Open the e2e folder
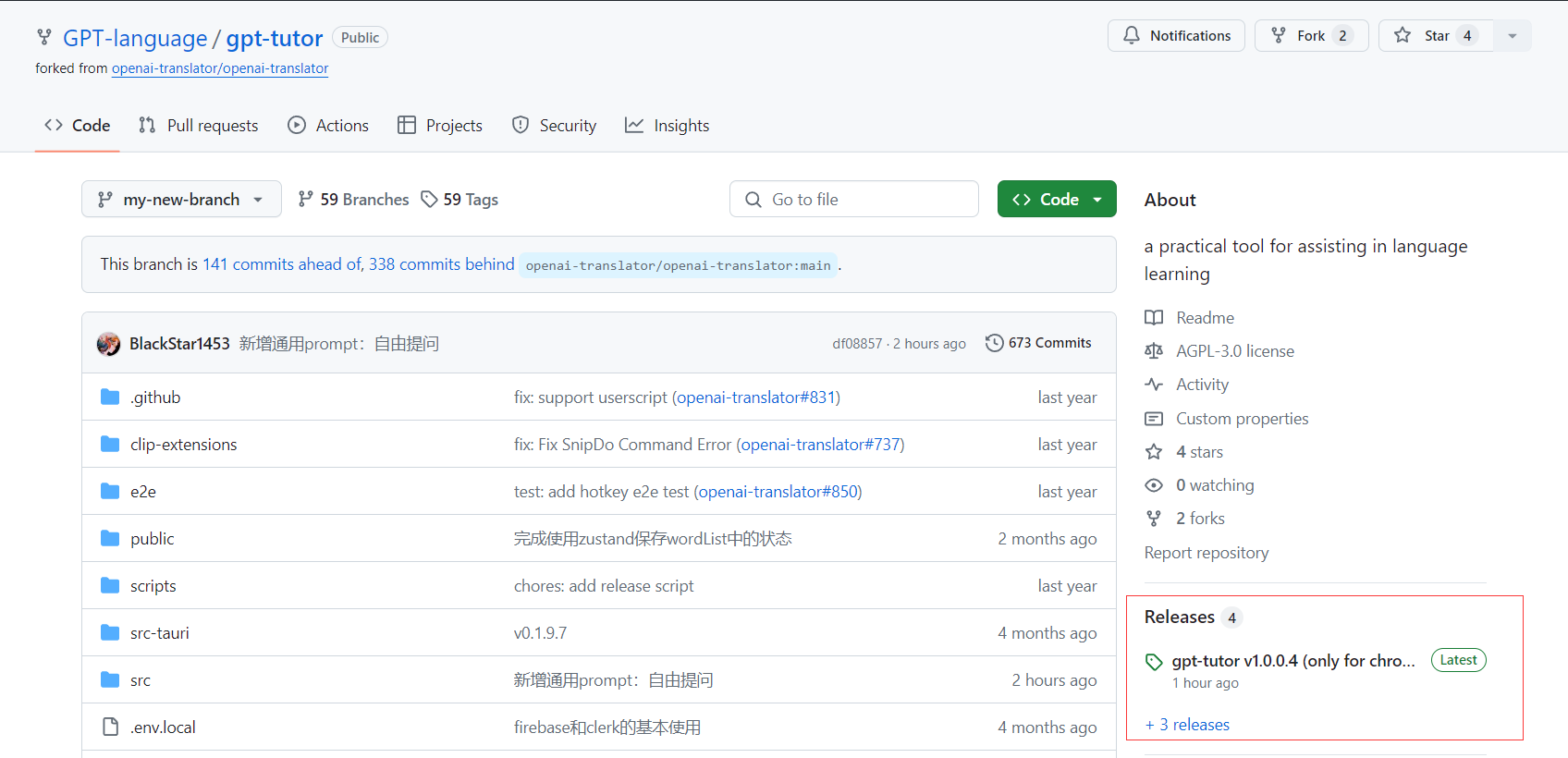The image size is (1568, 758). (x=143, y=492)
